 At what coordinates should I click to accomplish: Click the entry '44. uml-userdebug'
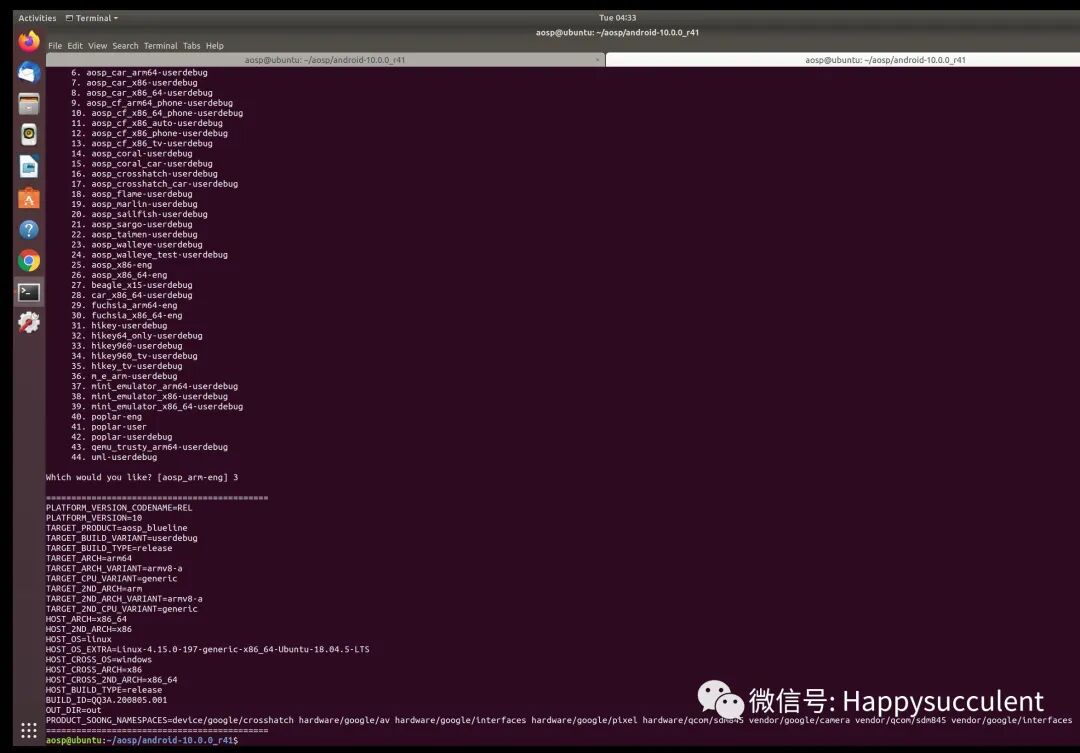(x=114, y=457)
